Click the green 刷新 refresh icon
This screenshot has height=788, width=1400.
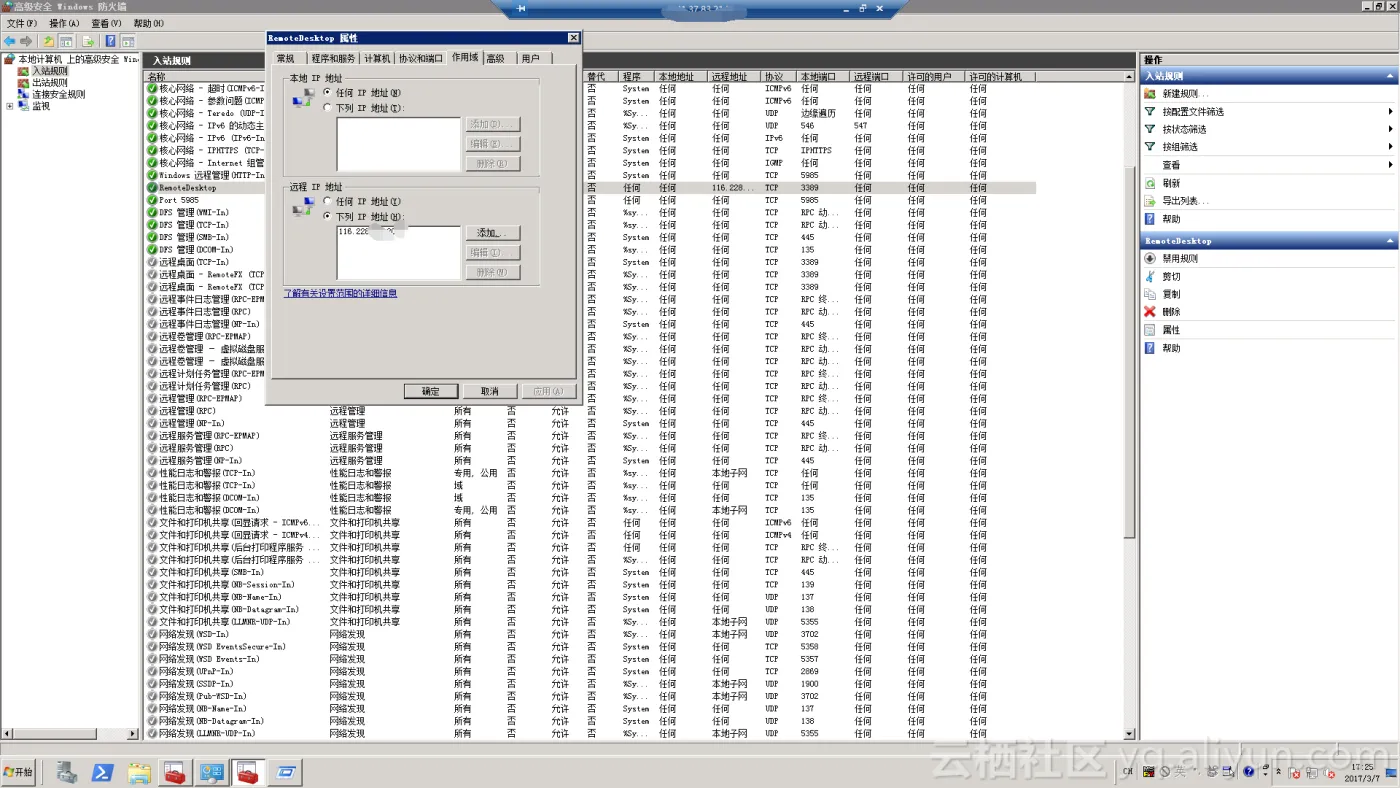[x=1150, y=184]
